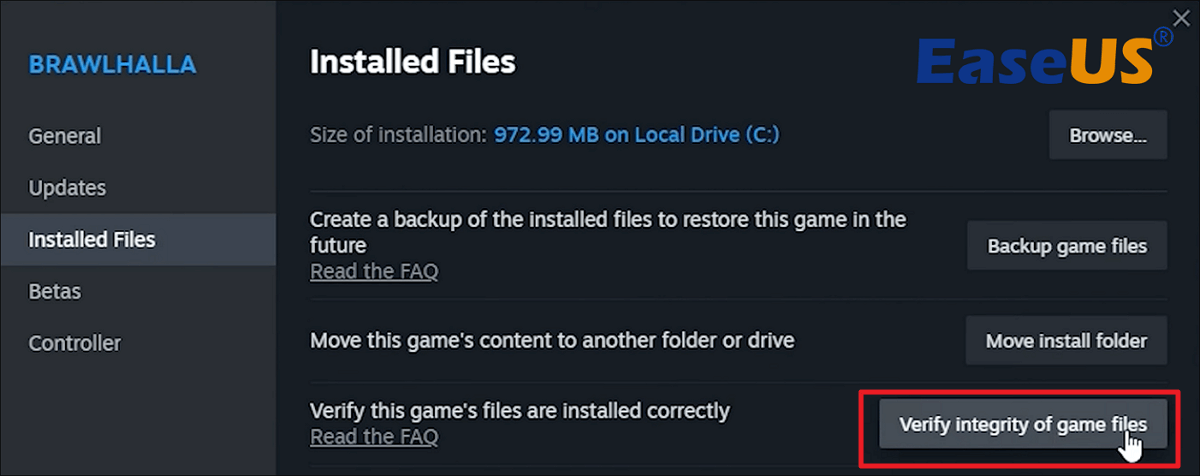Click the 'Move this game's content' description text

pyautogui.click(x=552, y=341)
